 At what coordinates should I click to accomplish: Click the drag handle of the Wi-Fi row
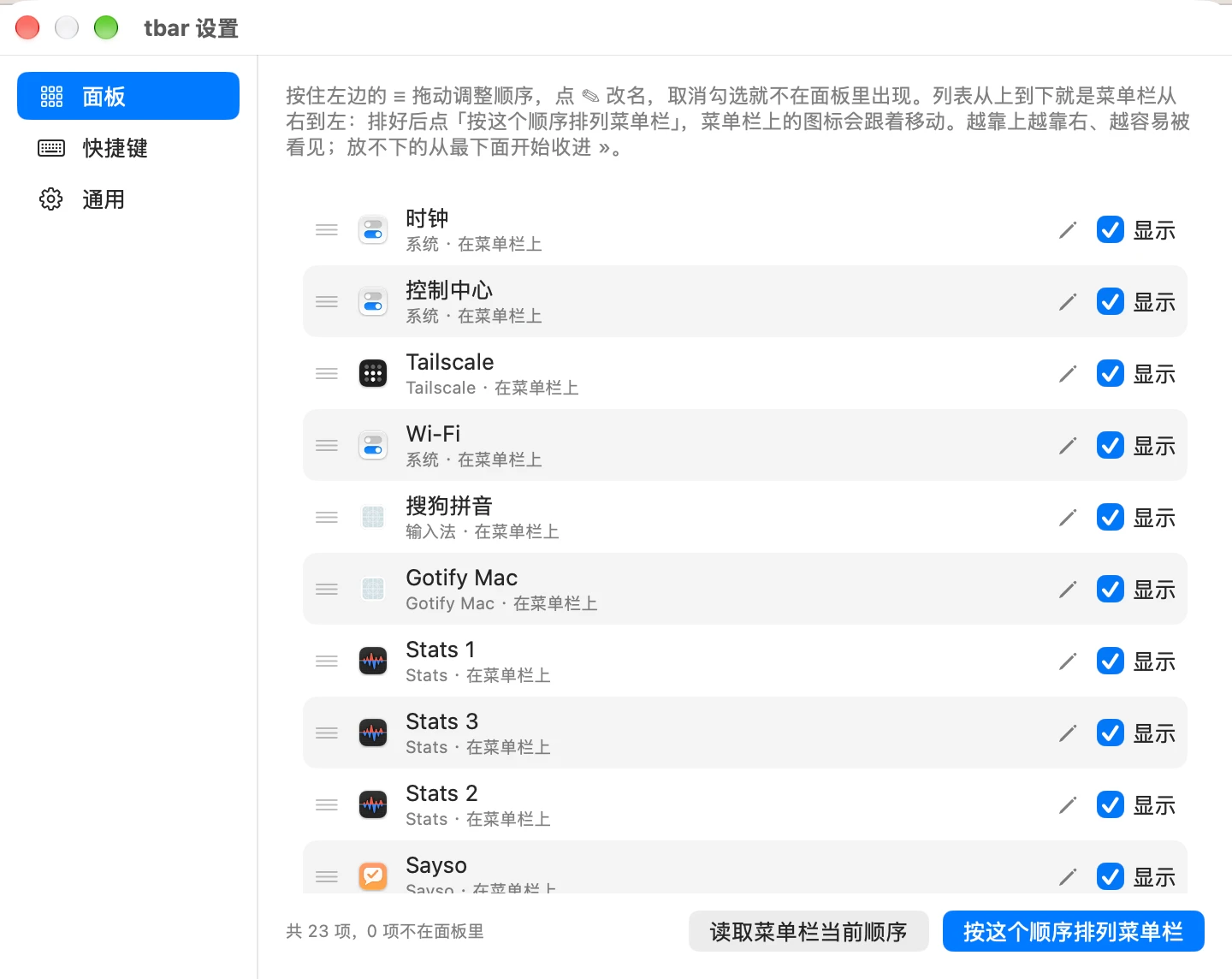pyautogui.click(x=327, y=446)
